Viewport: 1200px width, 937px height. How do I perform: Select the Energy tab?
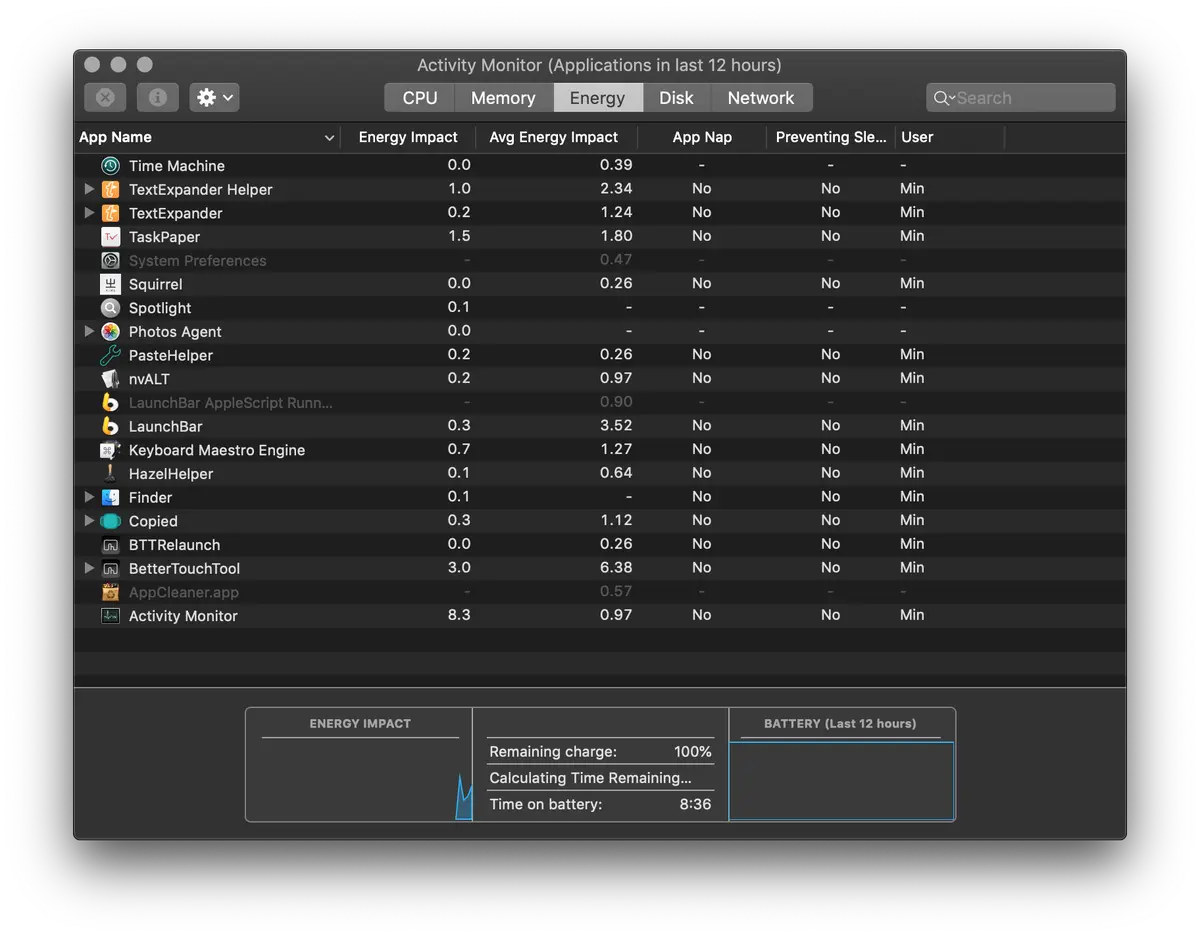[597, 98]
